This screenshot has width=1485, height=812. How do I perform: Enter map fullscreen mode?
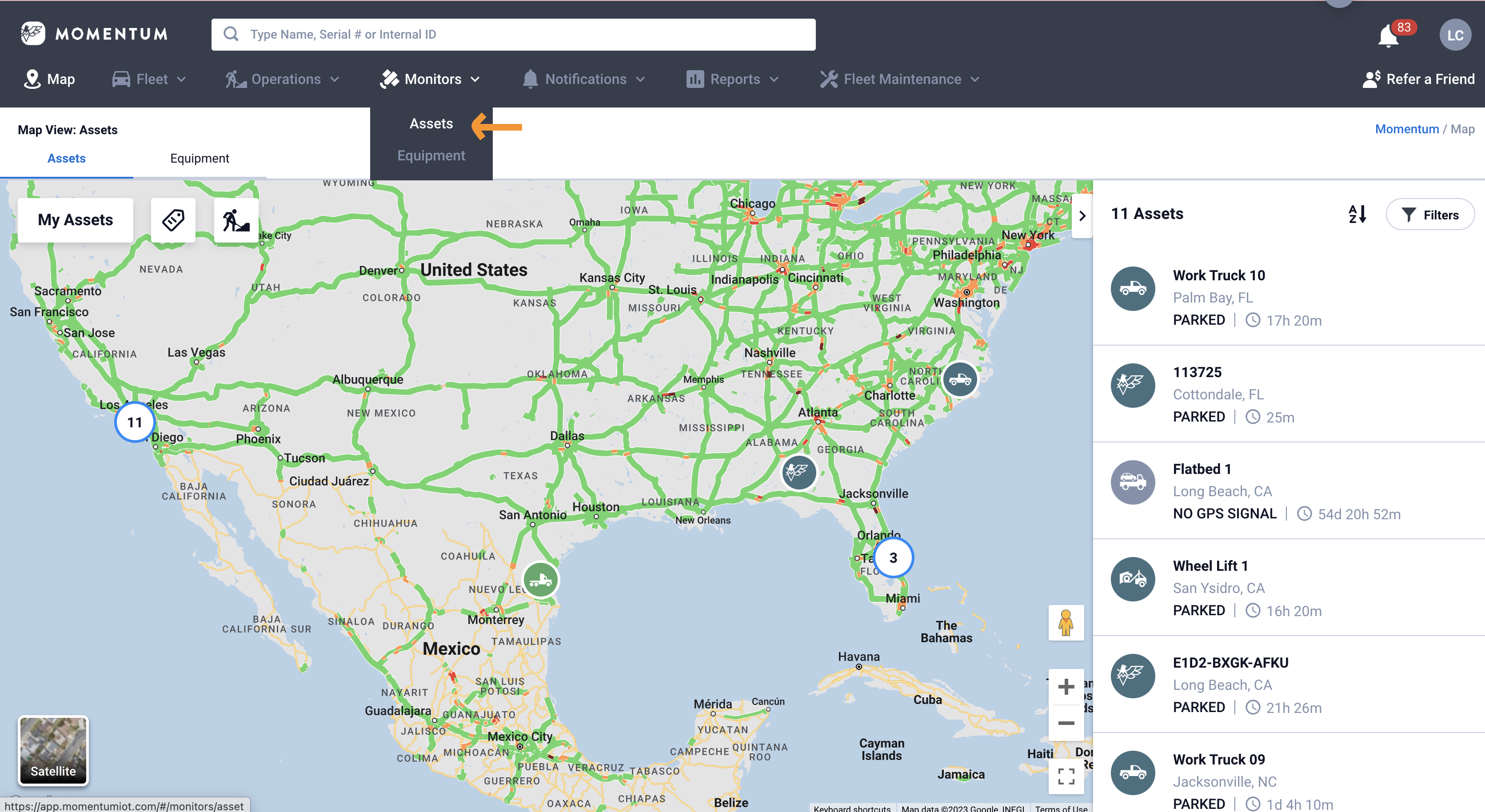tap(1066, 776)
